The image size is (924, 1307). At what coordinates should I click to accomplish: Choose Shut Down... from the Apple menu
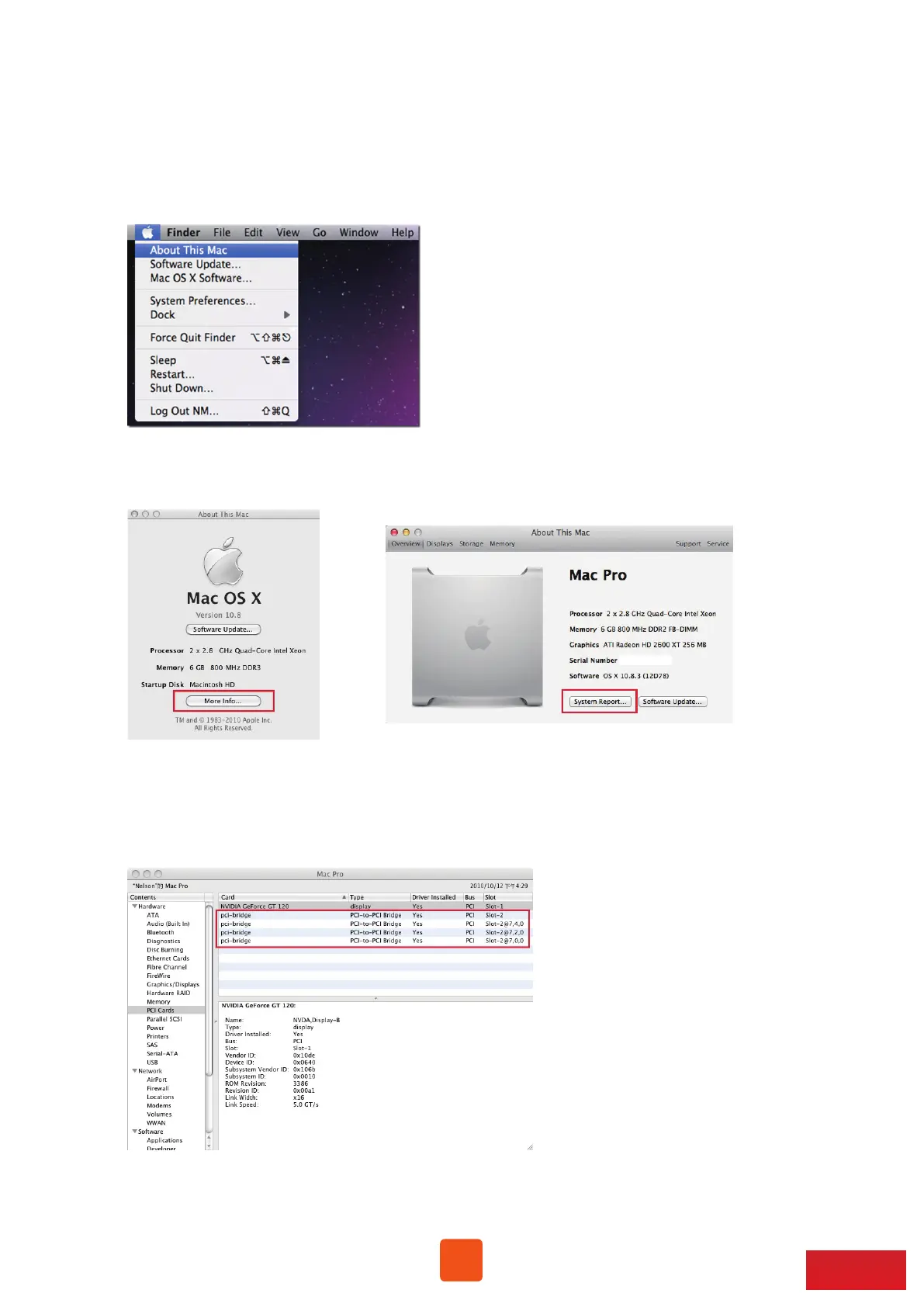tap(216, 388)
